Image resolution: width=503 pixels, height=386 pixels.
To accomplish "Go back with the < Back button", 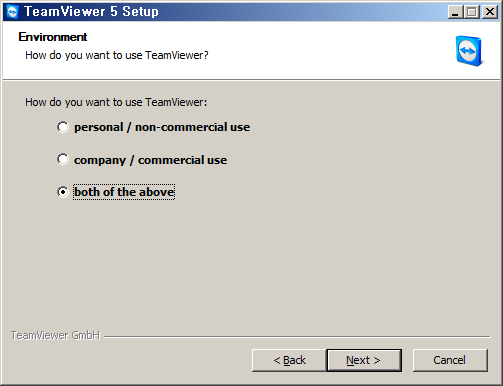I will (289, 360).
